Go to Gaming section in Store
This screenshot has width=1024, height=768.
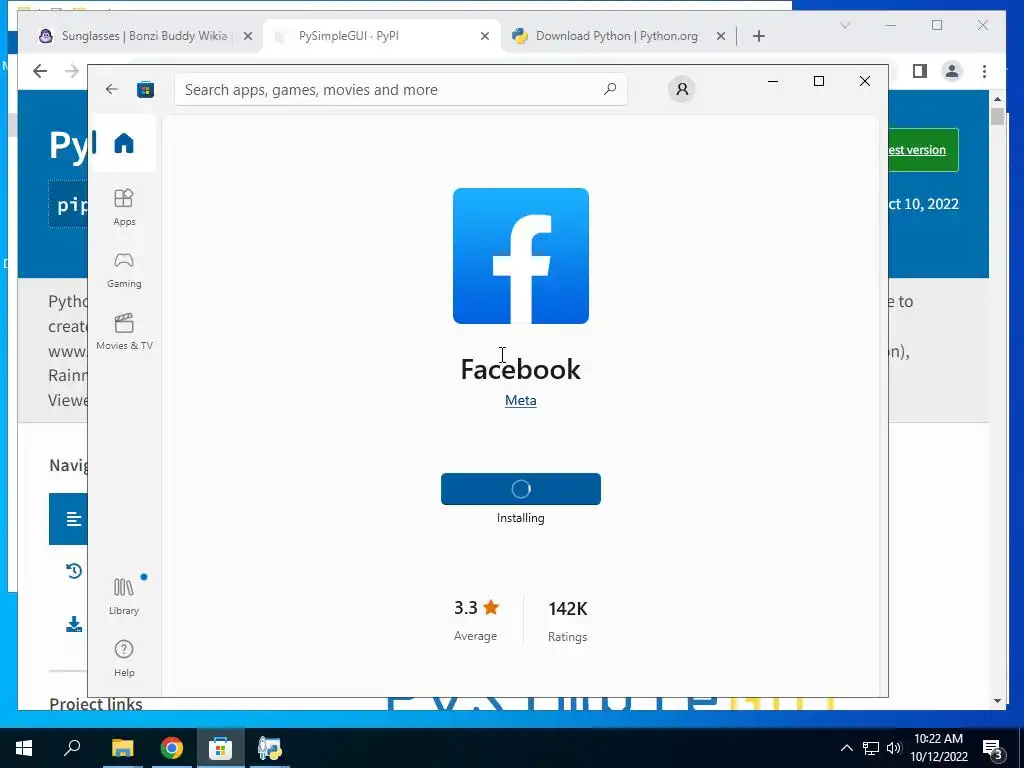124,270
